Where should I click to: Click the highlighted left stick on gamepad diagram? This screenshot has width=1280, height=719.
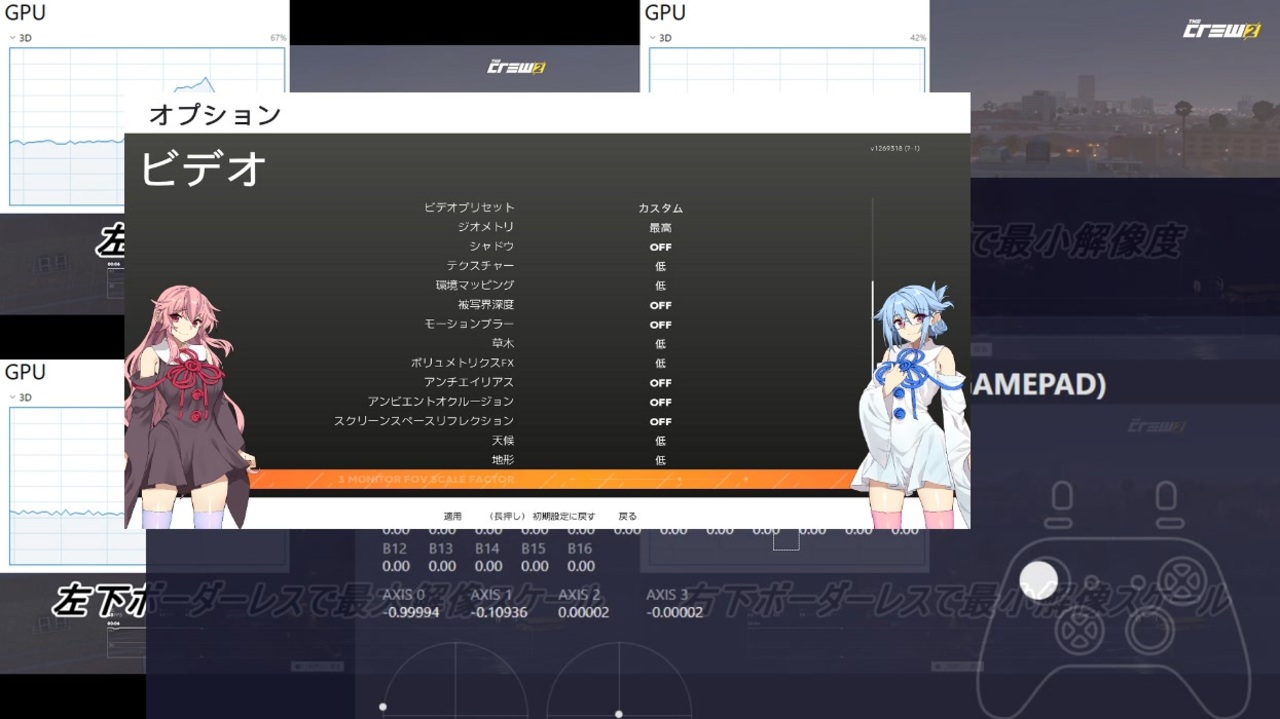1038,580
